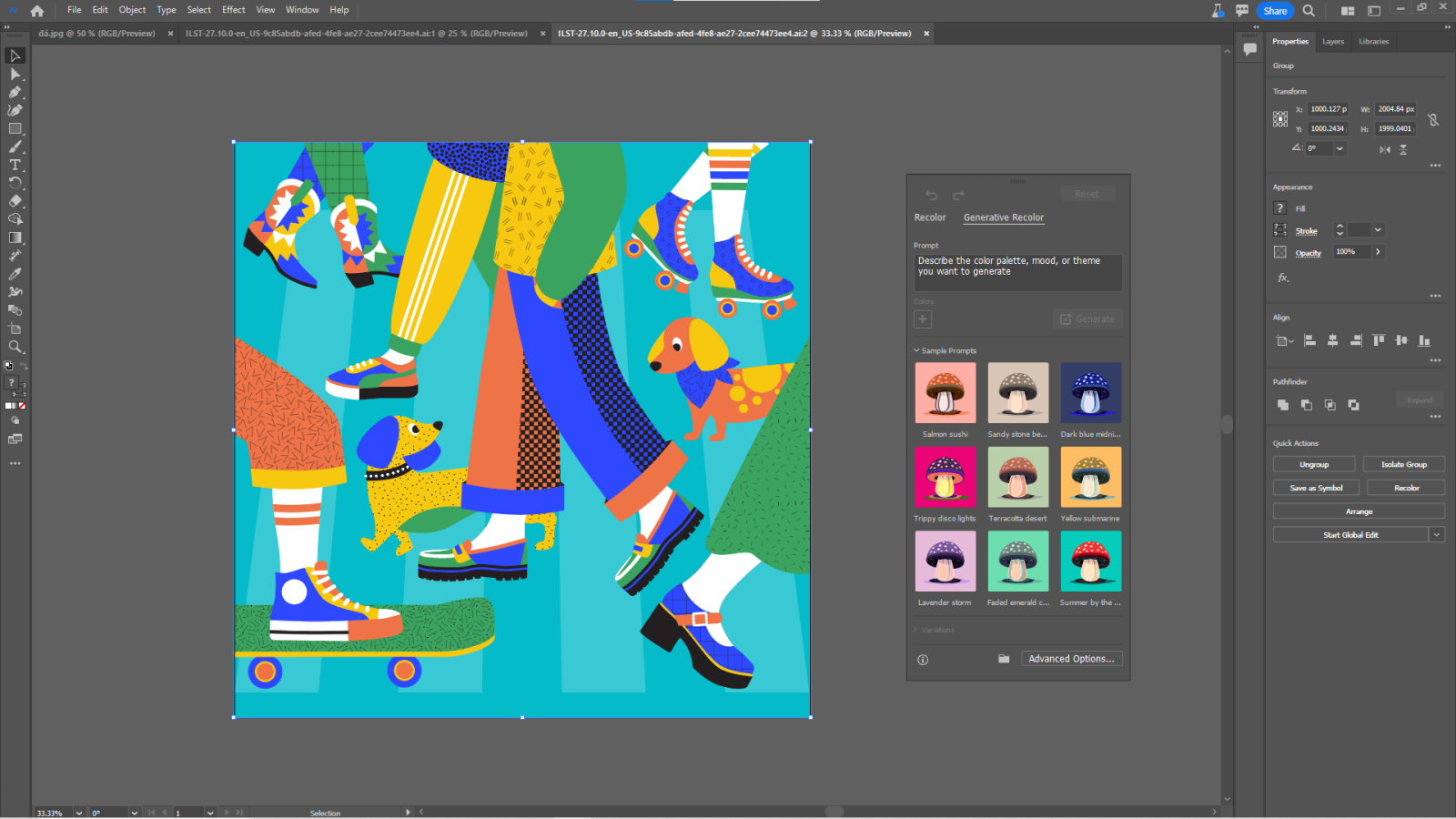Select the Type tool
The width and height of the screenshot is (1456, 819).
point(15,165)
